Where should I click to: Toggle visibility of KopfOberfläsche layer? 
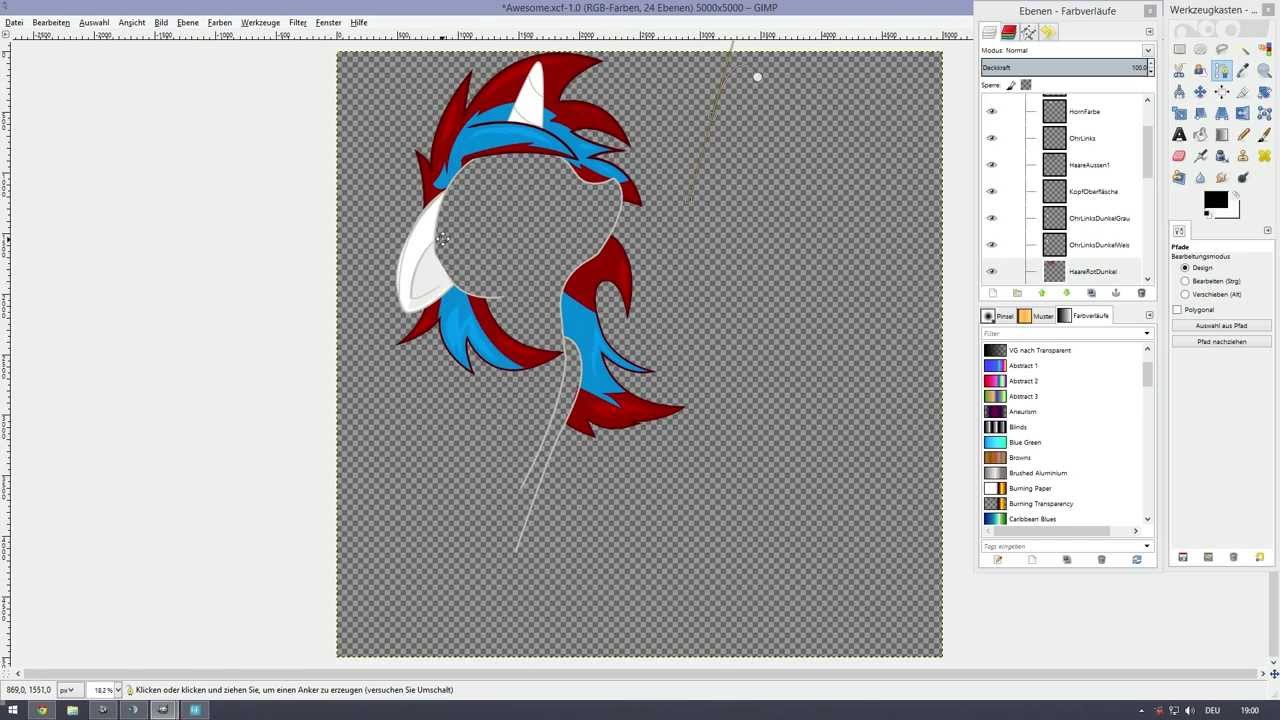coord(991,191)
